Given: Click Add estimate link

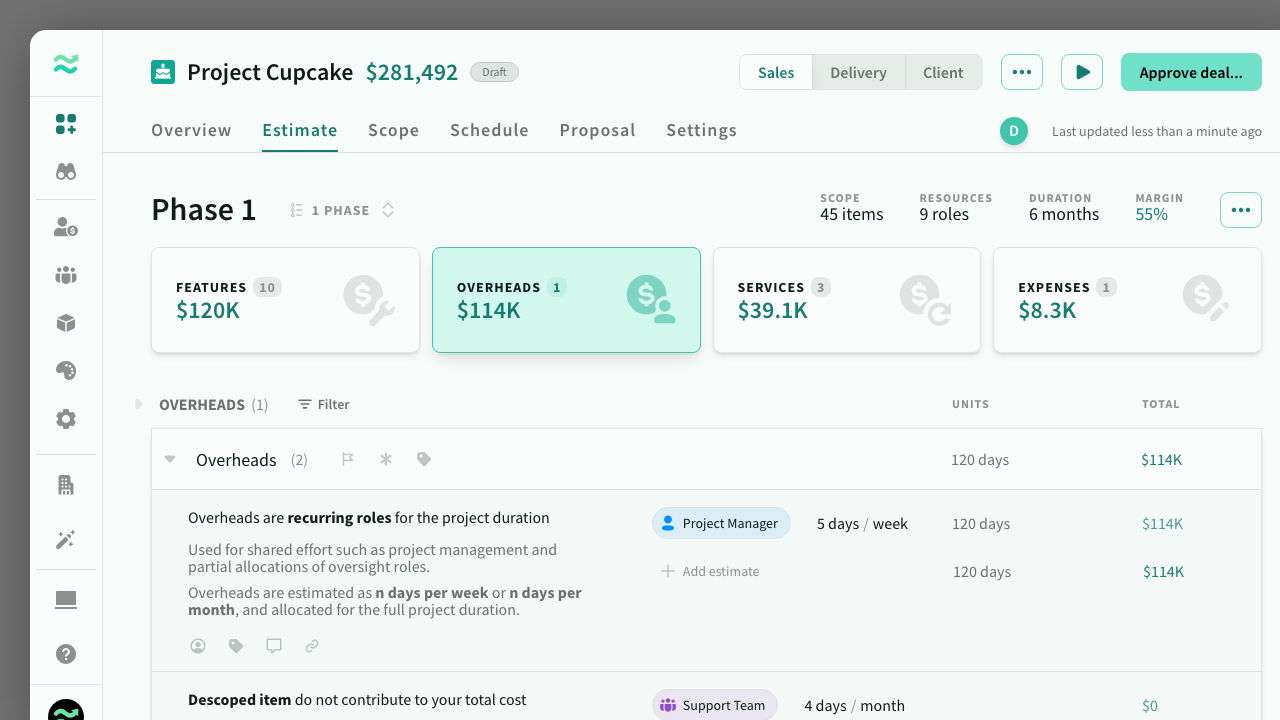Looking at the screenshot, I should pos(710,572).
